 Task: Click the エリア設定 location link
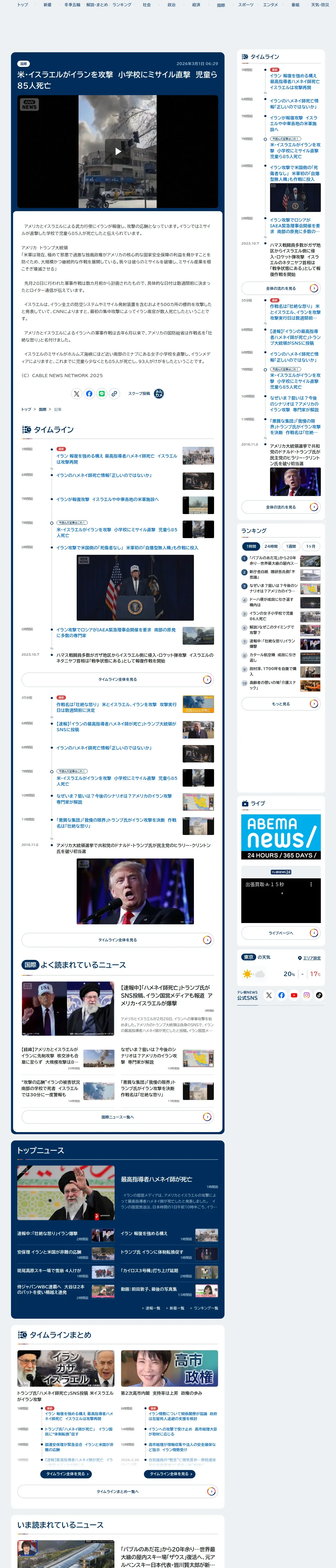coord(309,958)
